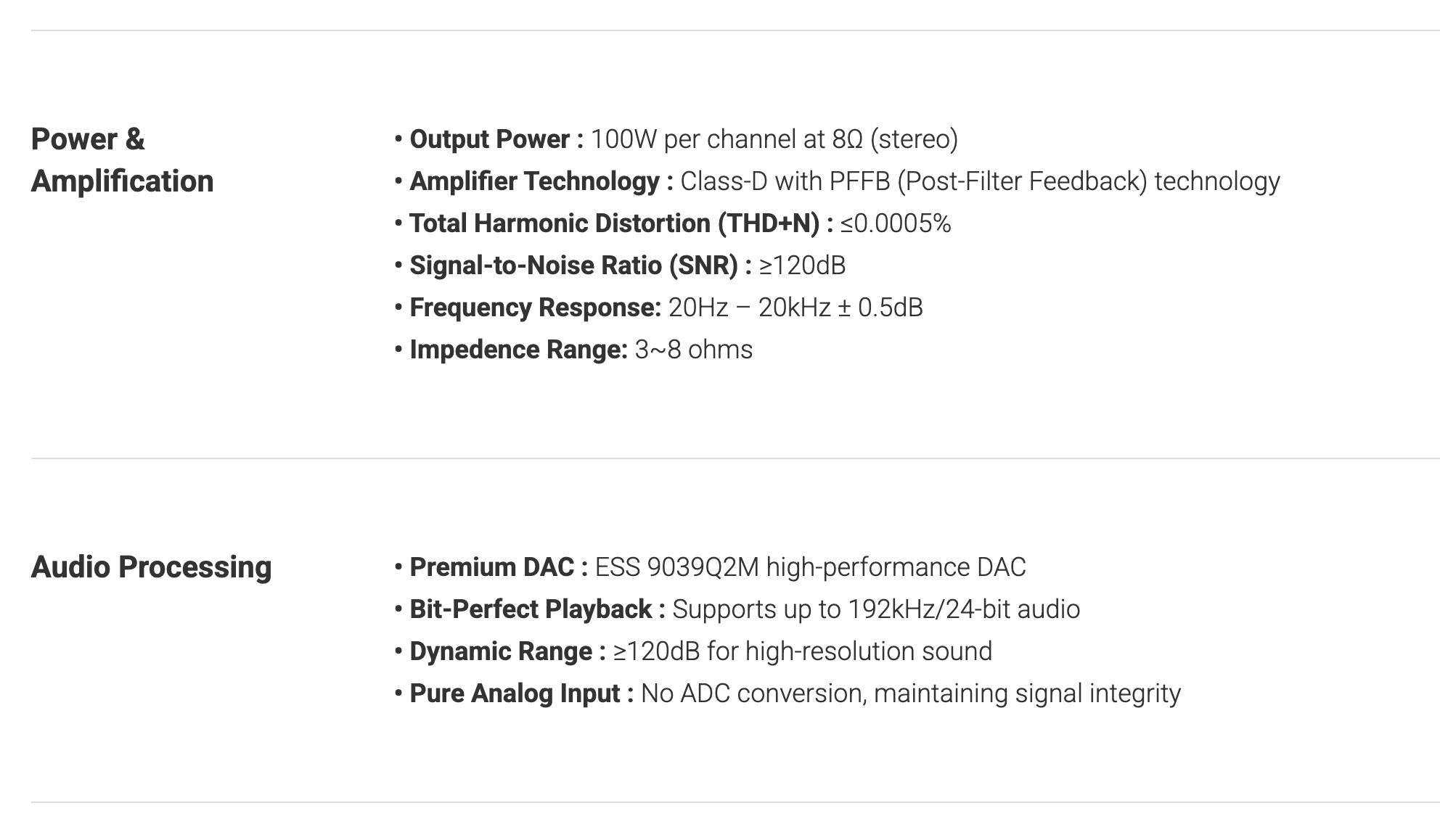Click the "Impedence Range" spec label
Image resolution: width=1440 pixels, height=840 pixels.
pyautogui.click(x=518, y=350)
